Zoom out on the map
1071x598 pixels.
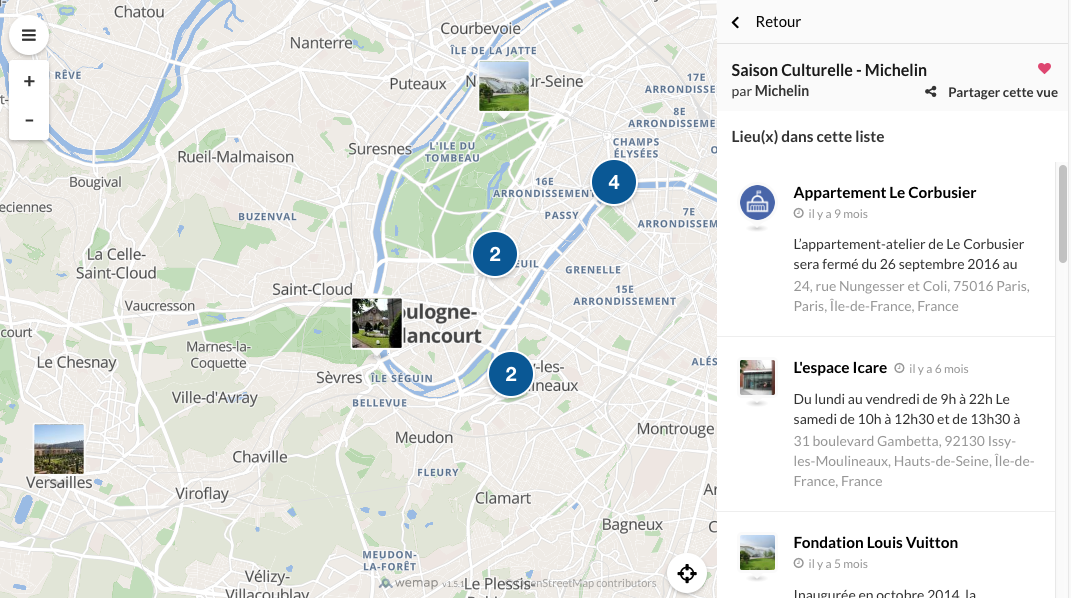[29, 120]
